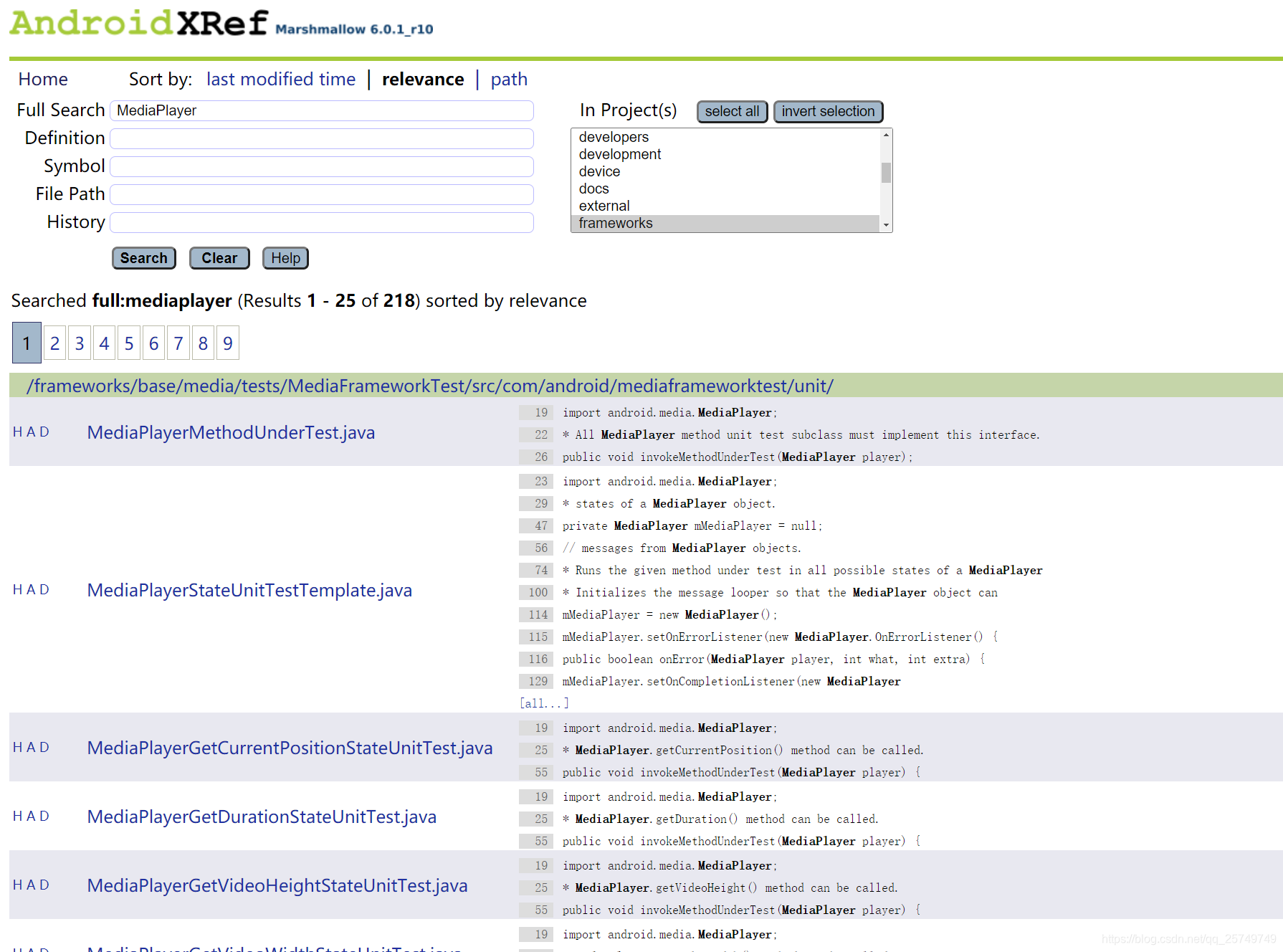The width and height of the screenshot is (1283, 952).
Task: Open the Help button
Action: click(285, 258)
